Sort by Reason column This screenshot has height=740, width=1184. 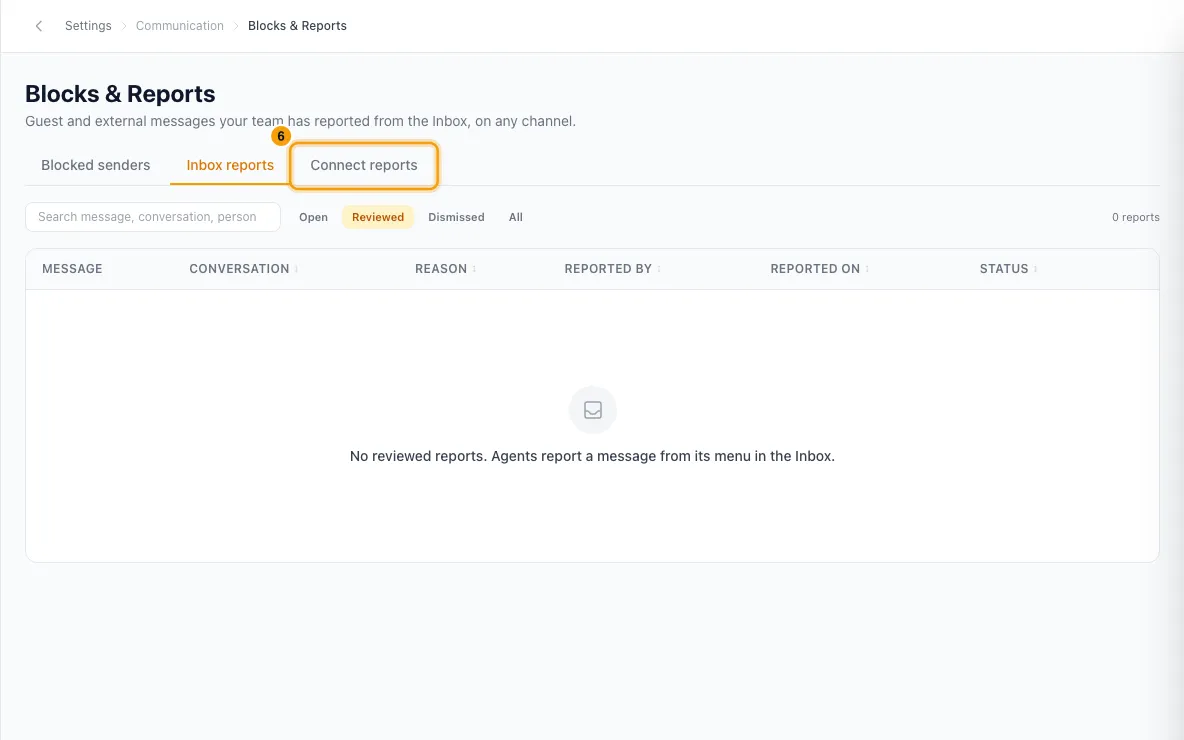pos(445,269)
